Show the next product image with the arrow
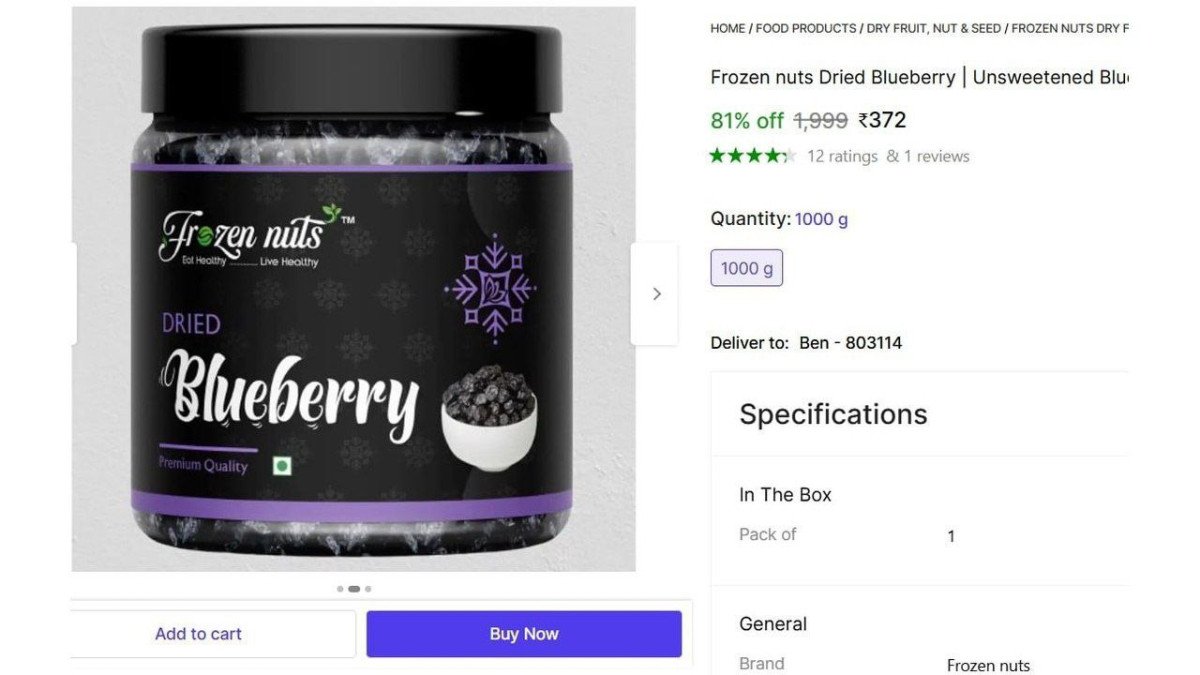 [x=655, y=293]
